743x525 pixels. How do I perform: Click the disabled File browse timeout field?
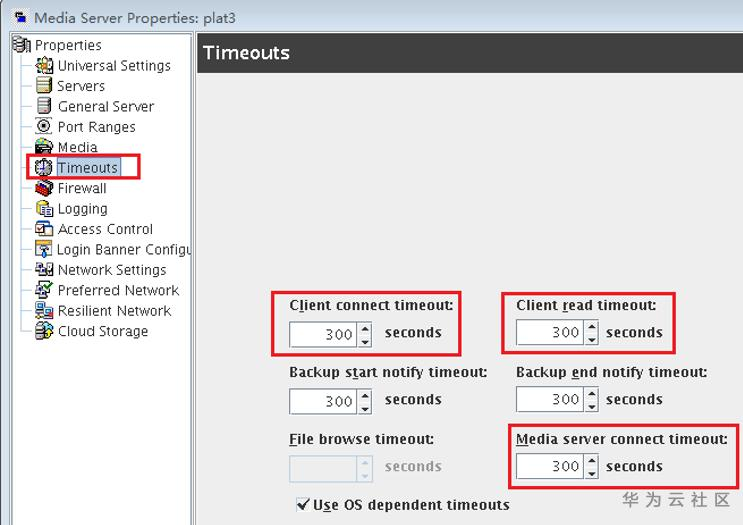(324, 469)
